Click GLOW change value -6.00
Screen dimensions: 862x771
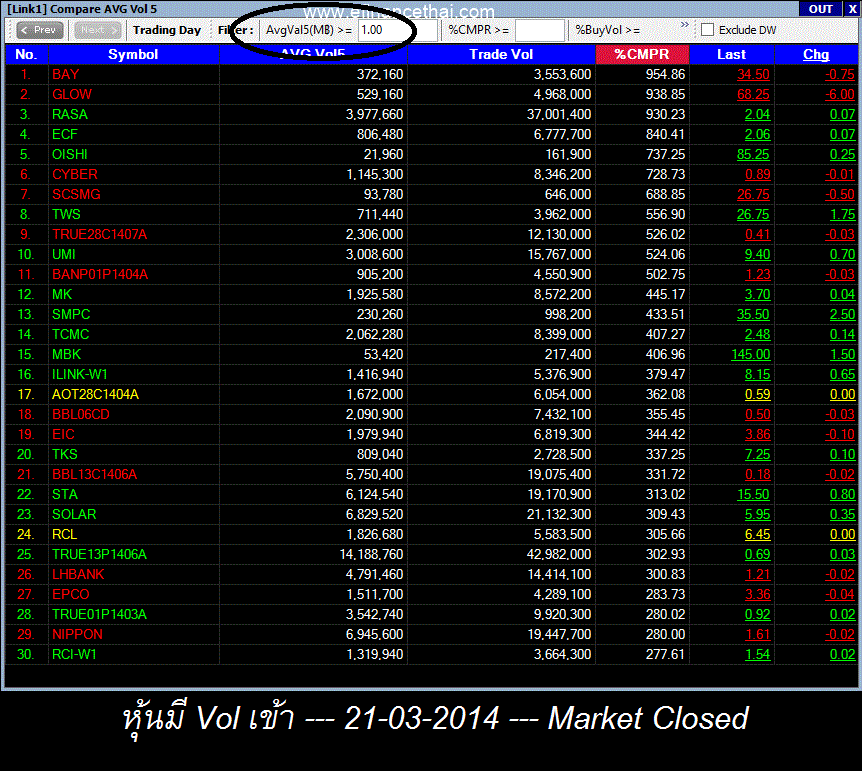[x=840, y=94]
